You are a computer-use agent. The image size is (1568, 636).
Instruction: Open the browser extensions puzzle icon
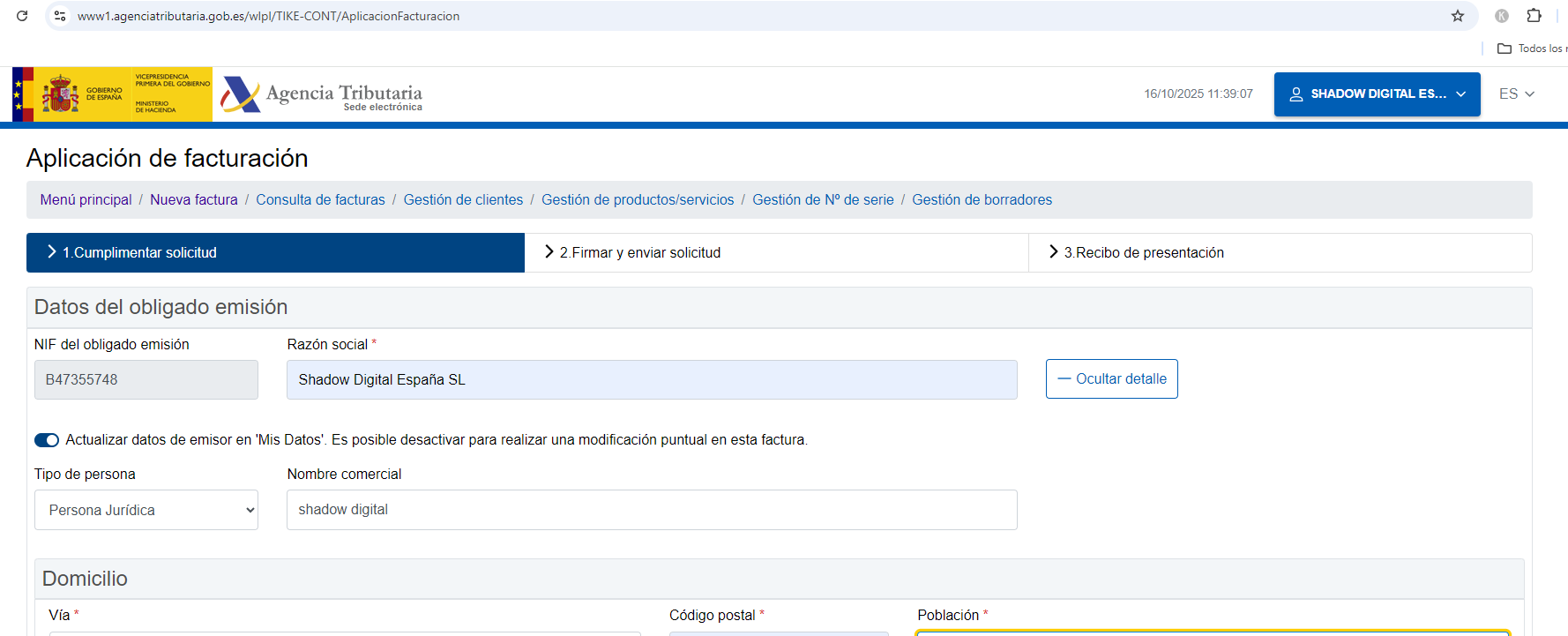click(1534, 16)
